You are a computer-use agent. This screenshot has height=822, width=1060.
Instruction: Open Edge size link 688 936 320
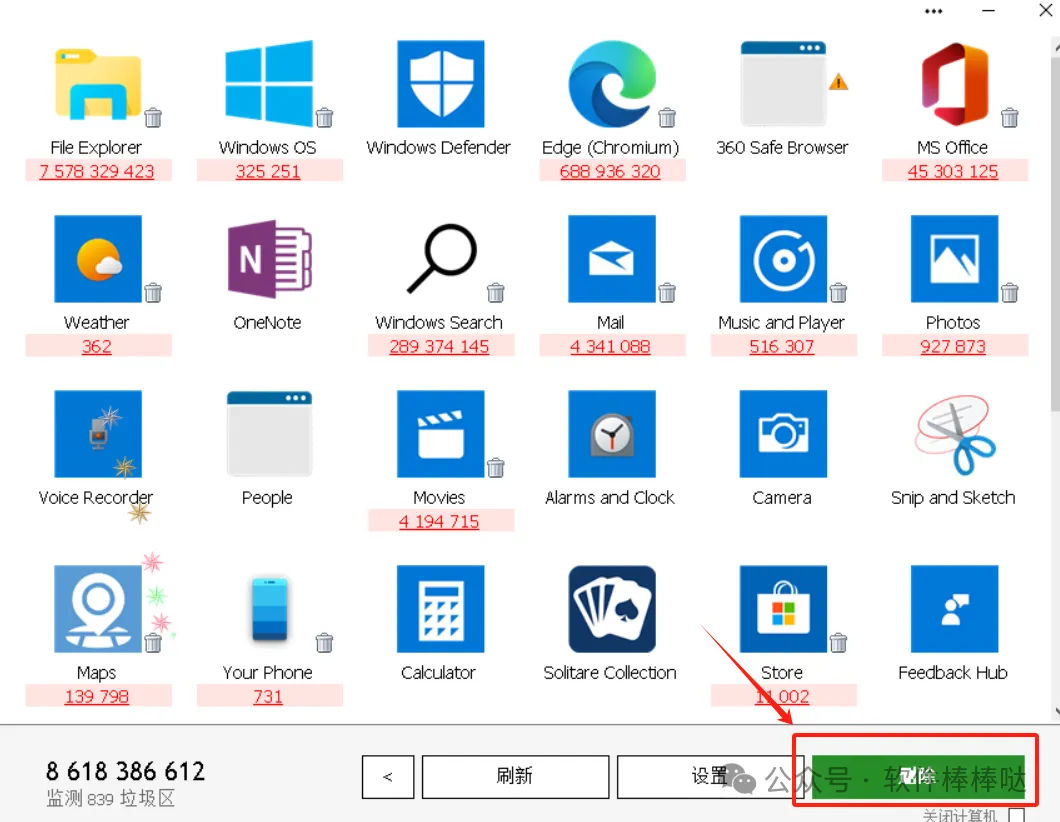[x=610, y=172]
